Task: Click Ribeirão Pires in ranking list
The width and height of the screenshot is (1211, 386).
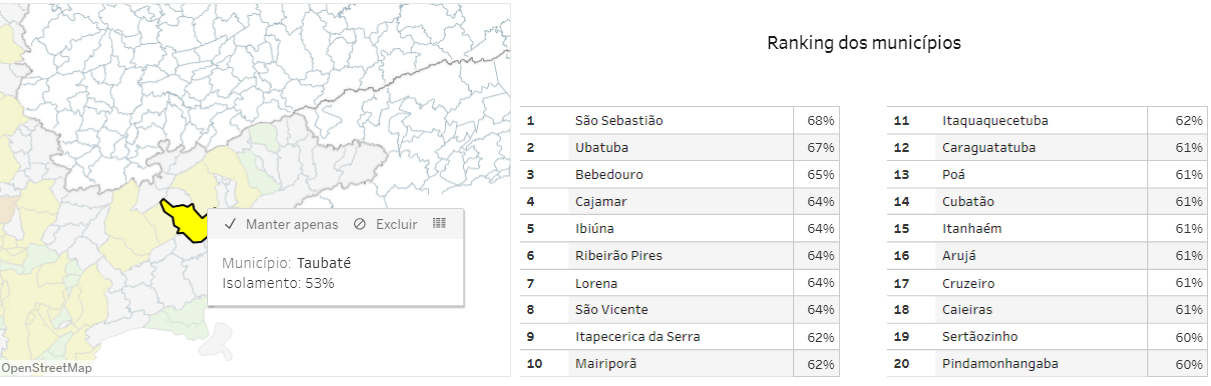Action: tap(680, 256)
